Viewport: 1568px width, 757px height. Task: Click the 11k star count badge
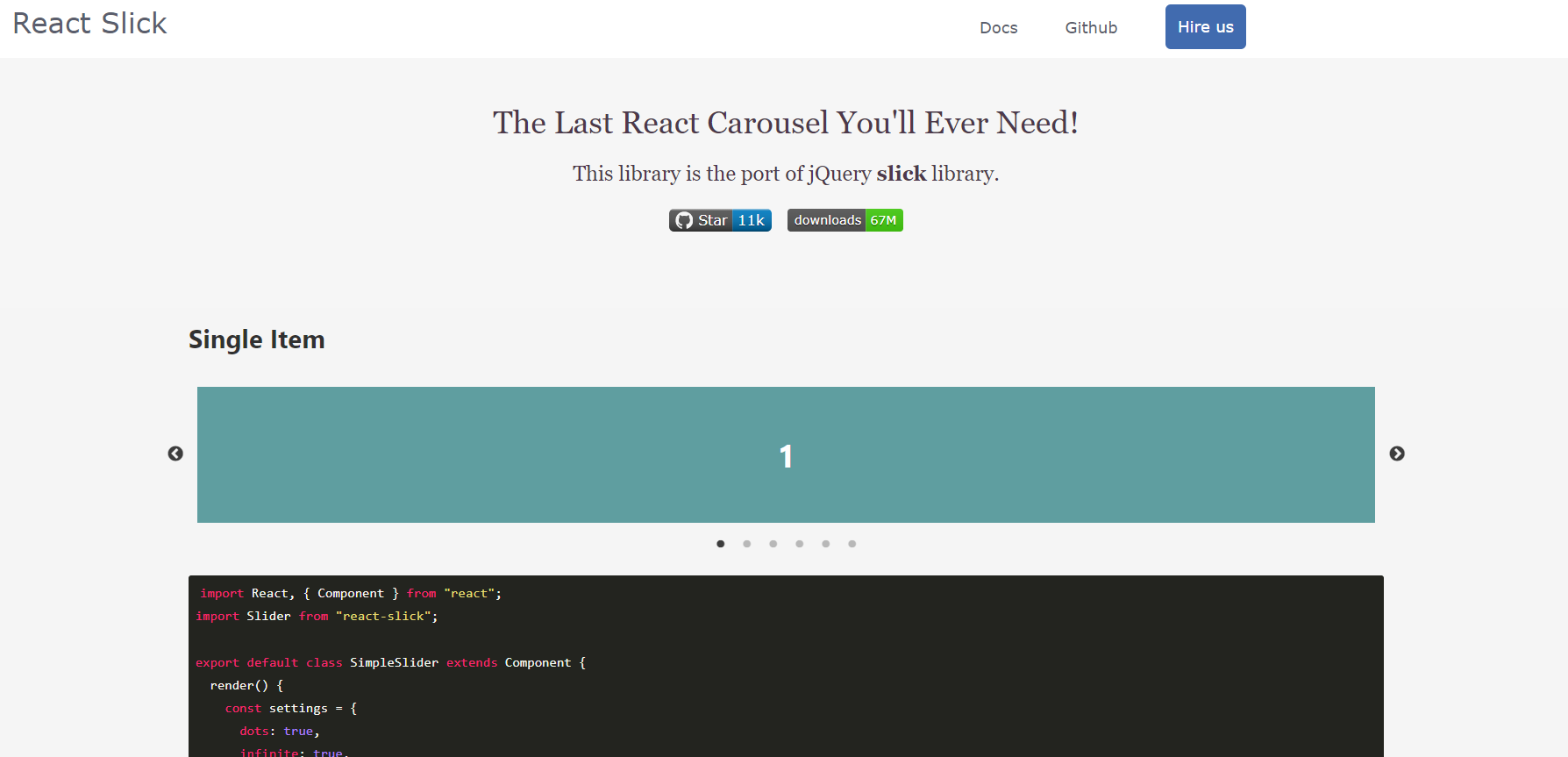point(752,220)
